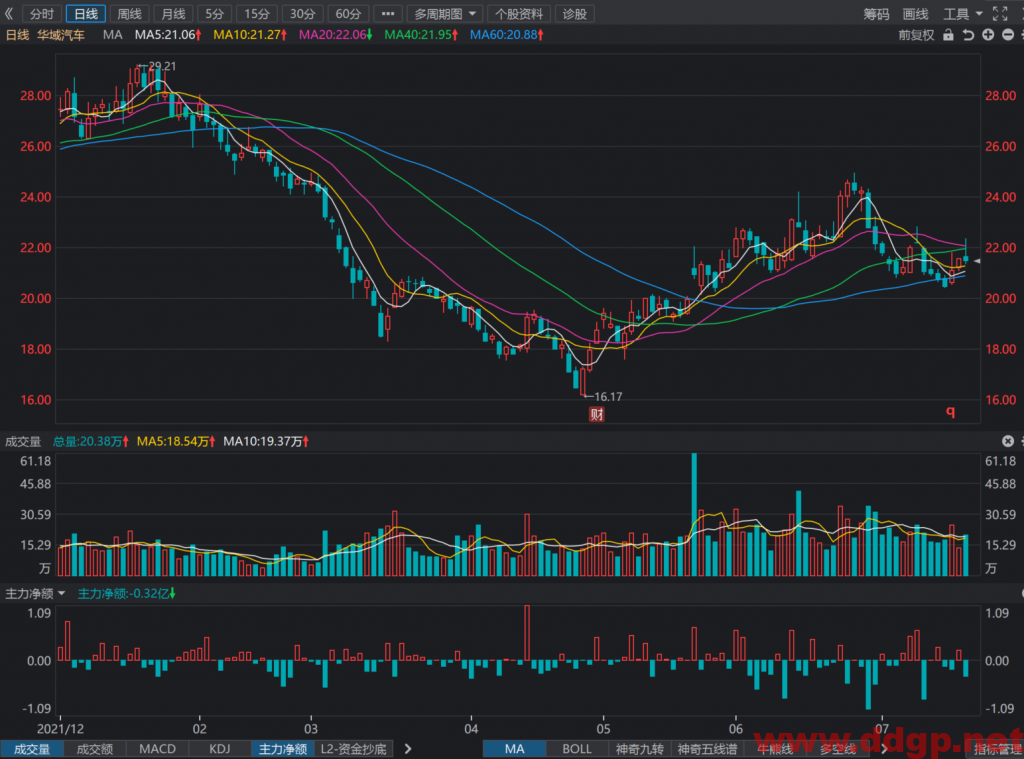This screenshot has width=1024, height=759.
Task: Click the red q marker on chart
Action: 951,411
